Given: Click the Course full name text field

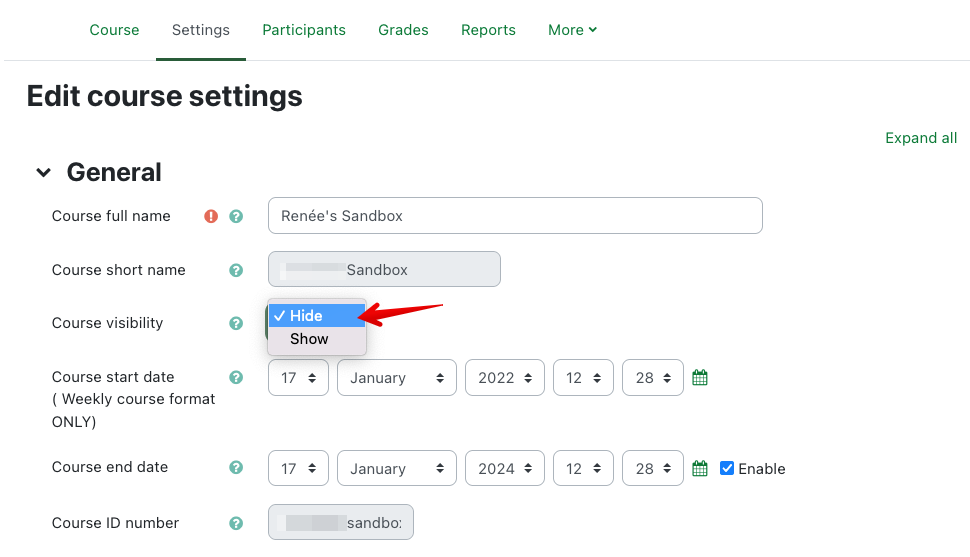Looking at the screenshot, I should click(515, 216).
